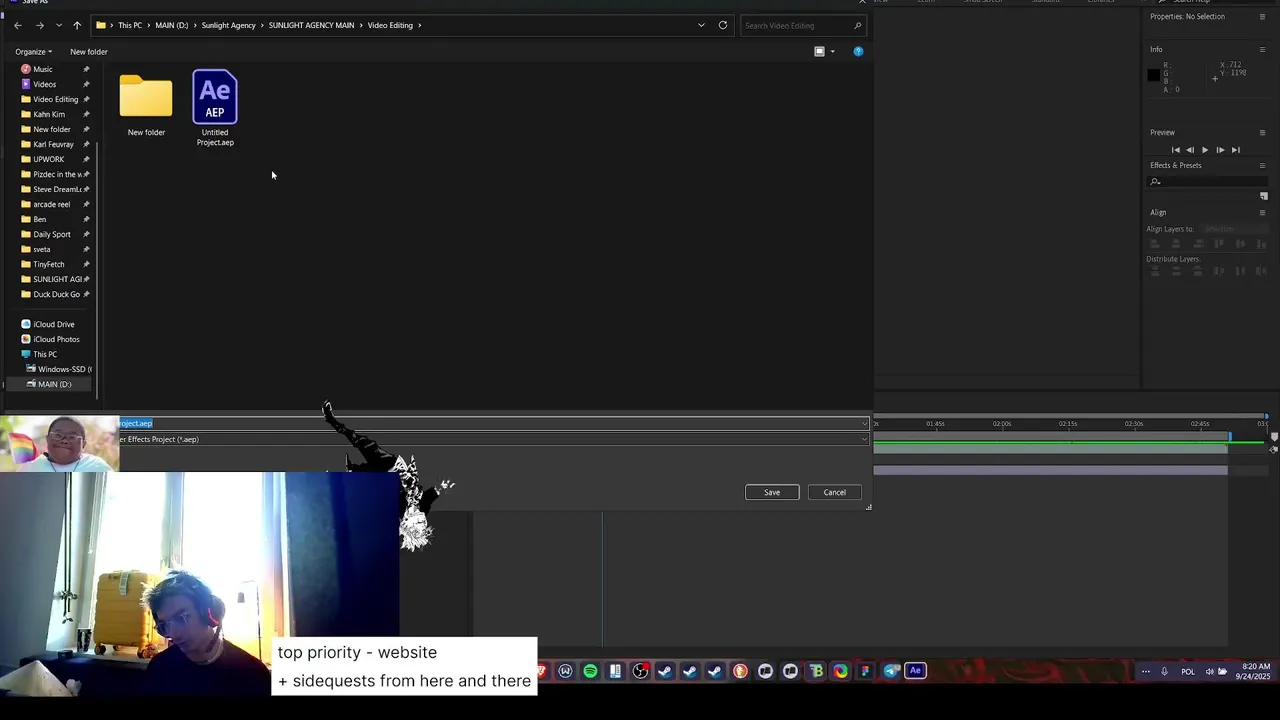Image resolution: width=1280 pixels, height=720 pixels.
Task: Select iCloud Photos in the sidebar
Action: tap(56, 339)
